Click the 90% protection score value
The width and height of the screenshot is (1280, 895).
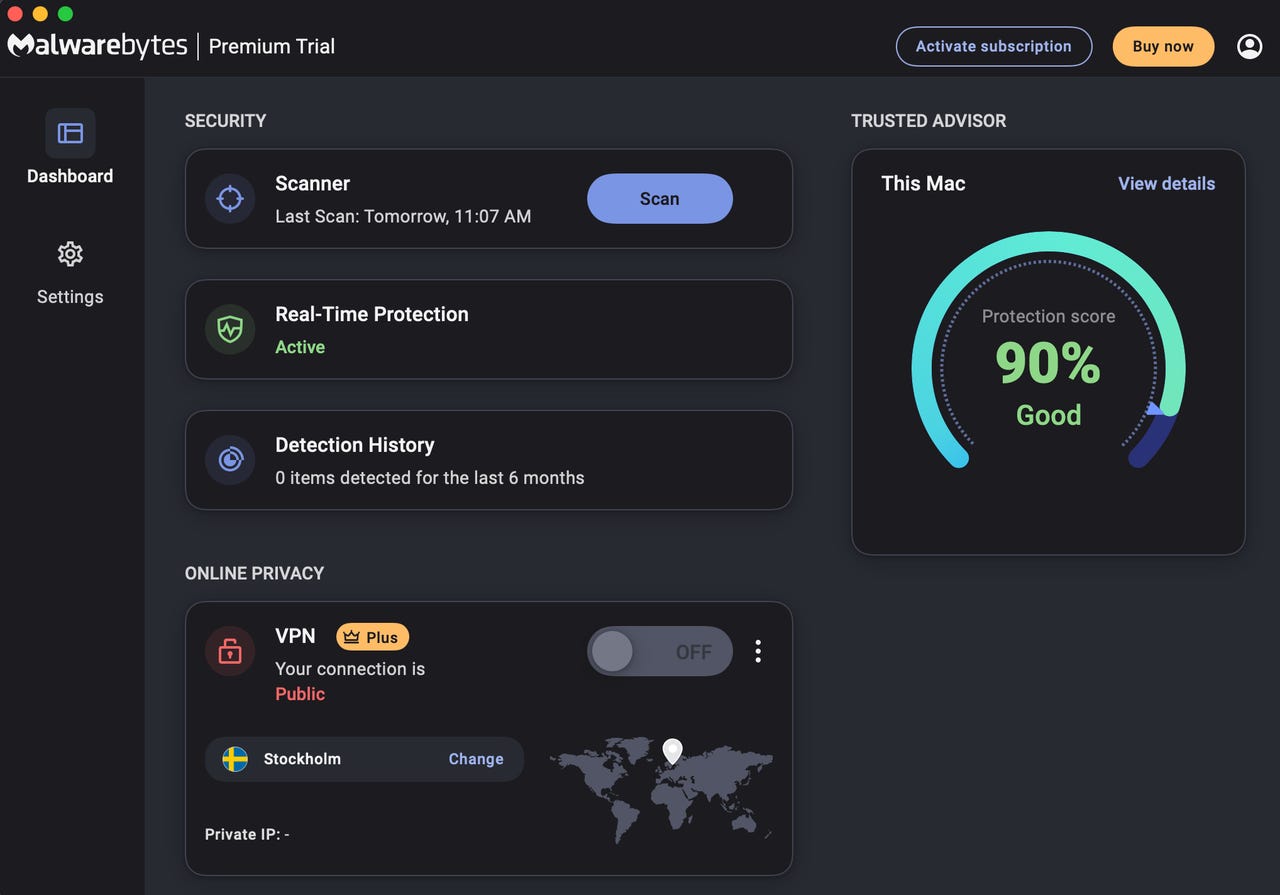pos(1048,363)
